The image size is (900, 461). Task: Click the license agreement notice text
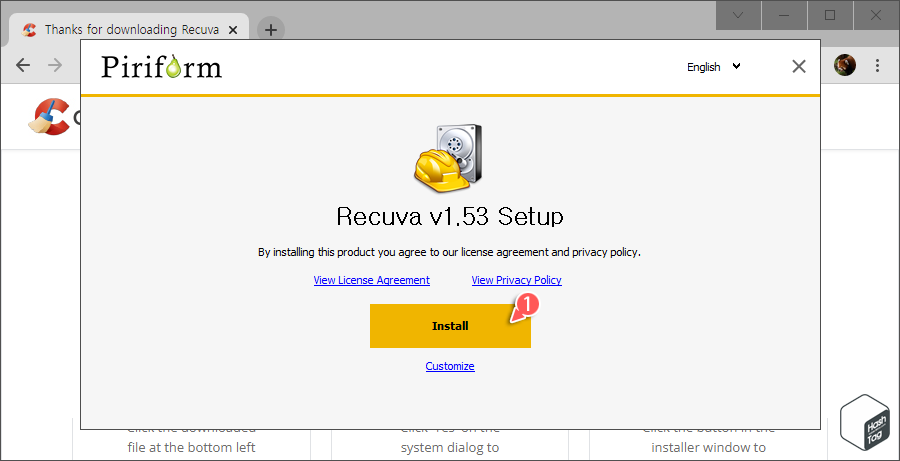449,252
